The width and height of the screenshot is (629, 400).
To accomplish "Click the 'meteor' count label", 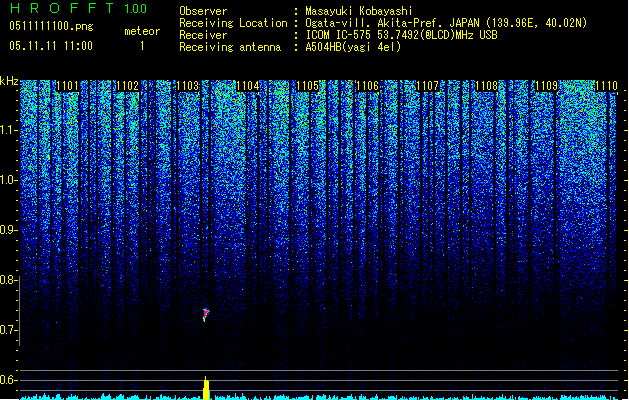I will tap(142, 31).
